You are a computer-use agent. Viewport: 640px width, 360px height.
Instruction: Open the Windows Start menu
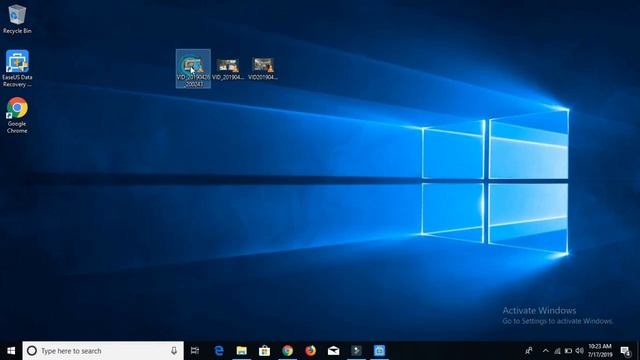[x=11, y=351]
